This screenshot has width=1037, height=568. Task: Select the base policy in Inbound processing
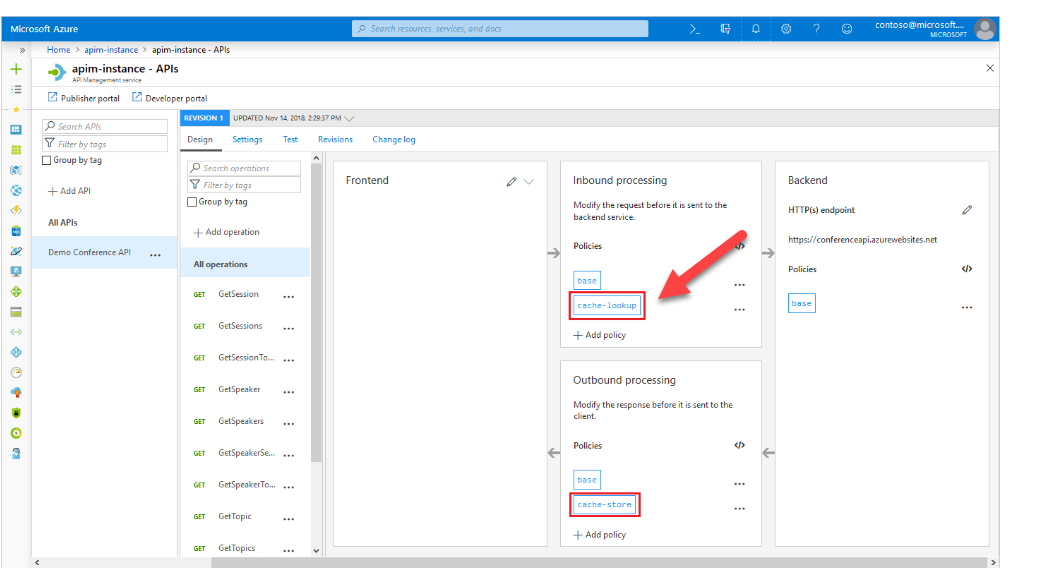pos(587,280)
